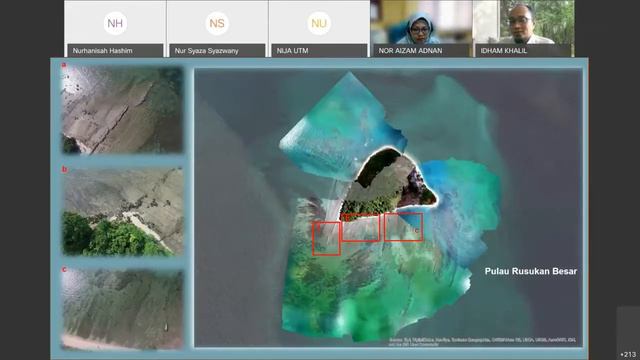Viewport: 640px width, 360px height.
Task: Select Nur Syaza Syazwany's participant tile
Action: [x=217, y=29]
